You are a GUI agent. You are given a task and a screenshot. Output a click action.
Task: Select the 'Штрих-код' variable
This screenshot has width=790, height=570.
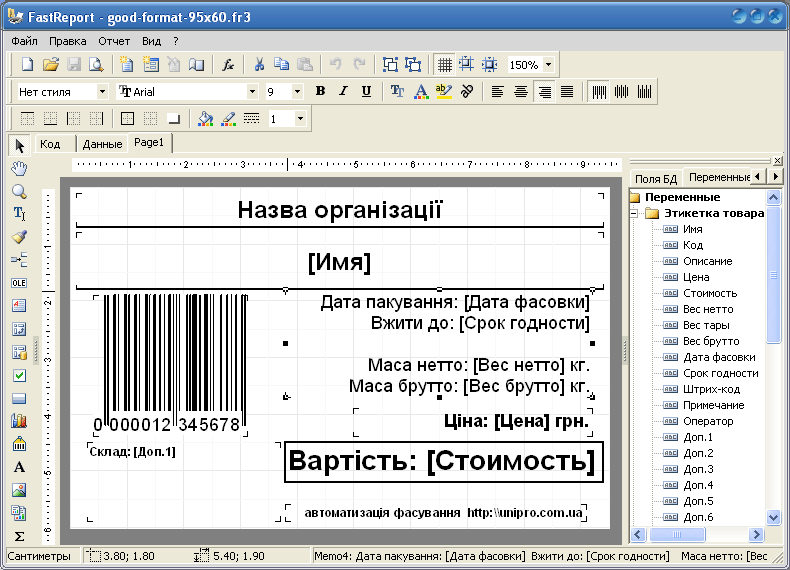711,389
